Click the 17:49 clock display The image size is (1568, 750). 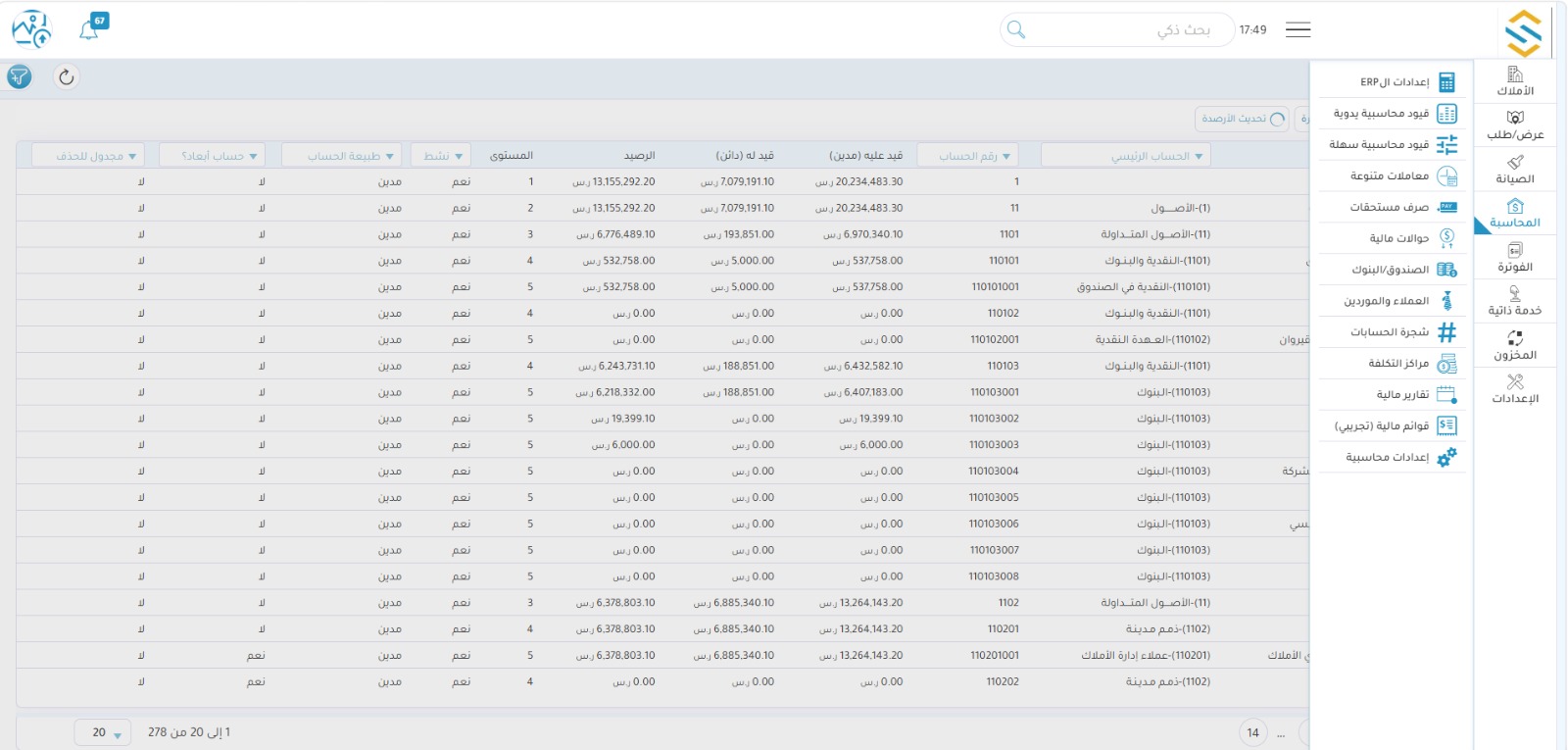1252,30
